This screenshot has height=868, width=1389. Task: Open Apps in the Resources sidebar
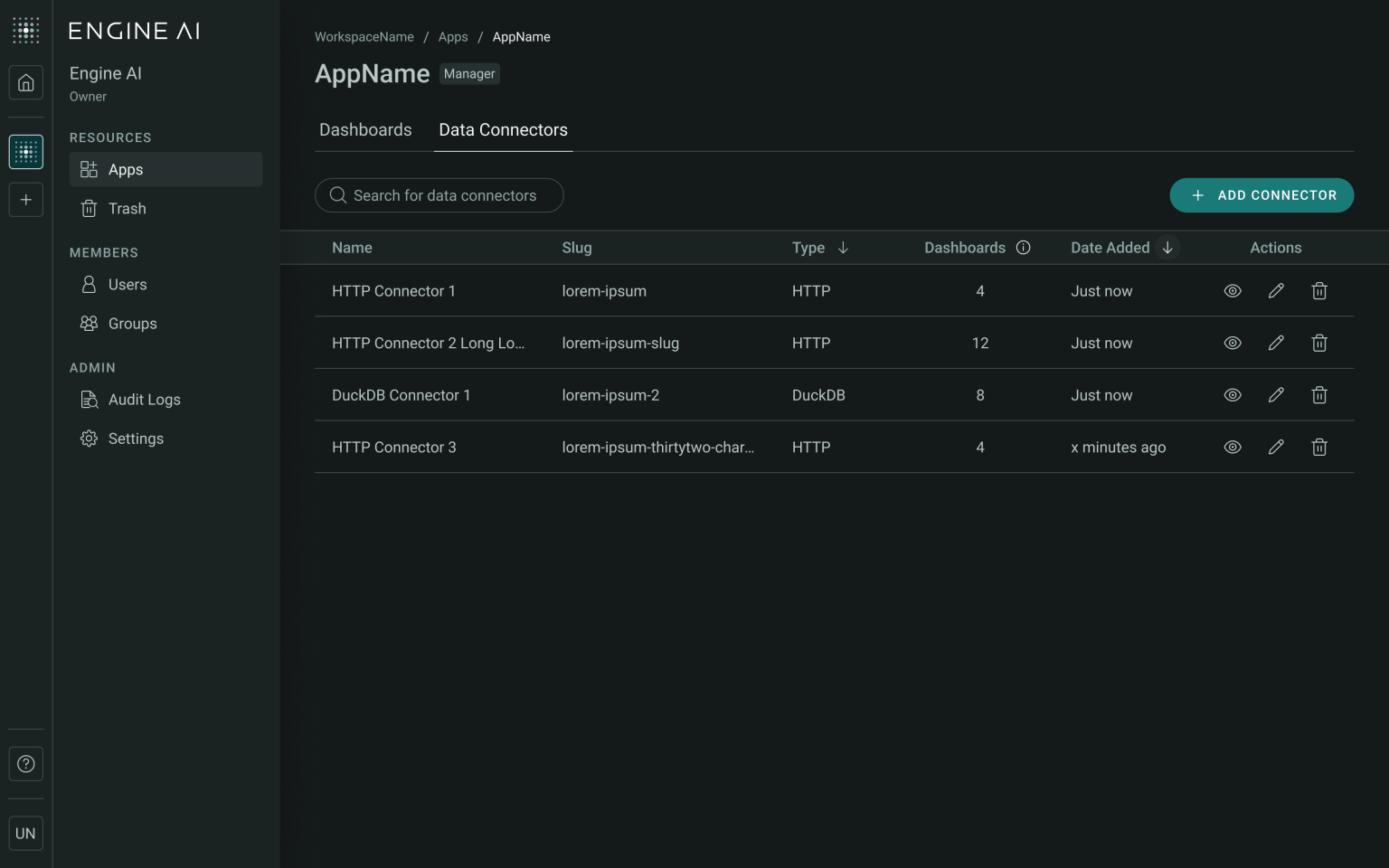point(166,170)
